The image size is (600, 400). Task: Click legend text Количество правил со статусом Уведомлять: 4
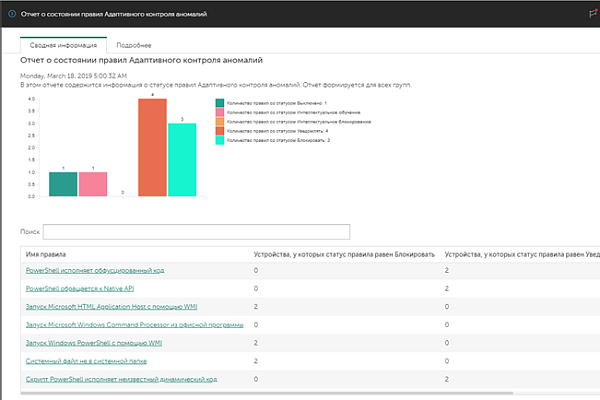[x=277, y=131]
